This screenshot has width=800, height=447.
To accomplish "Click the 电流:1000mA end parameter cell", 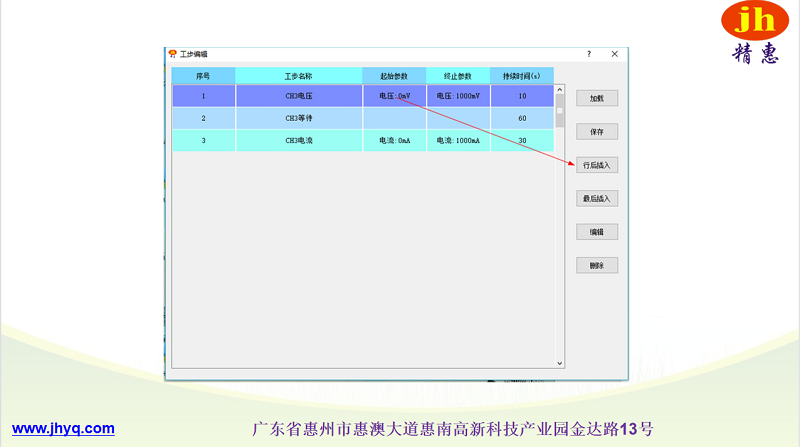I will pyautogui.click(x=458, y=141).
